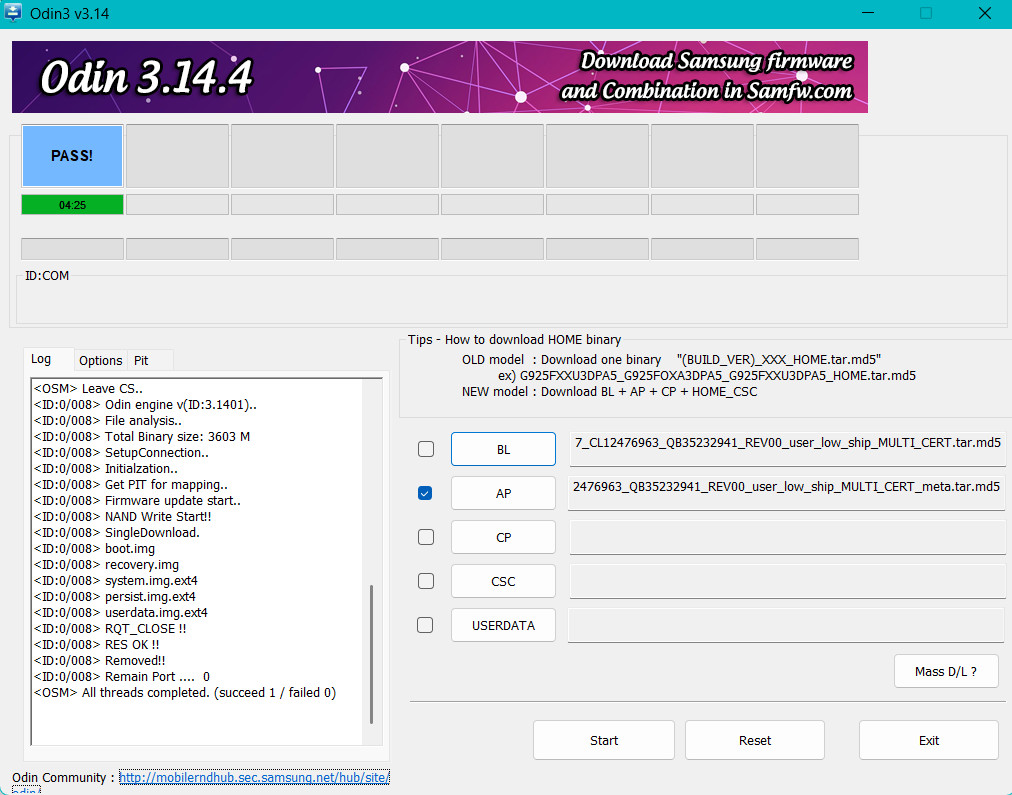Click the green 04:25 progress bar

pos(72,205)
